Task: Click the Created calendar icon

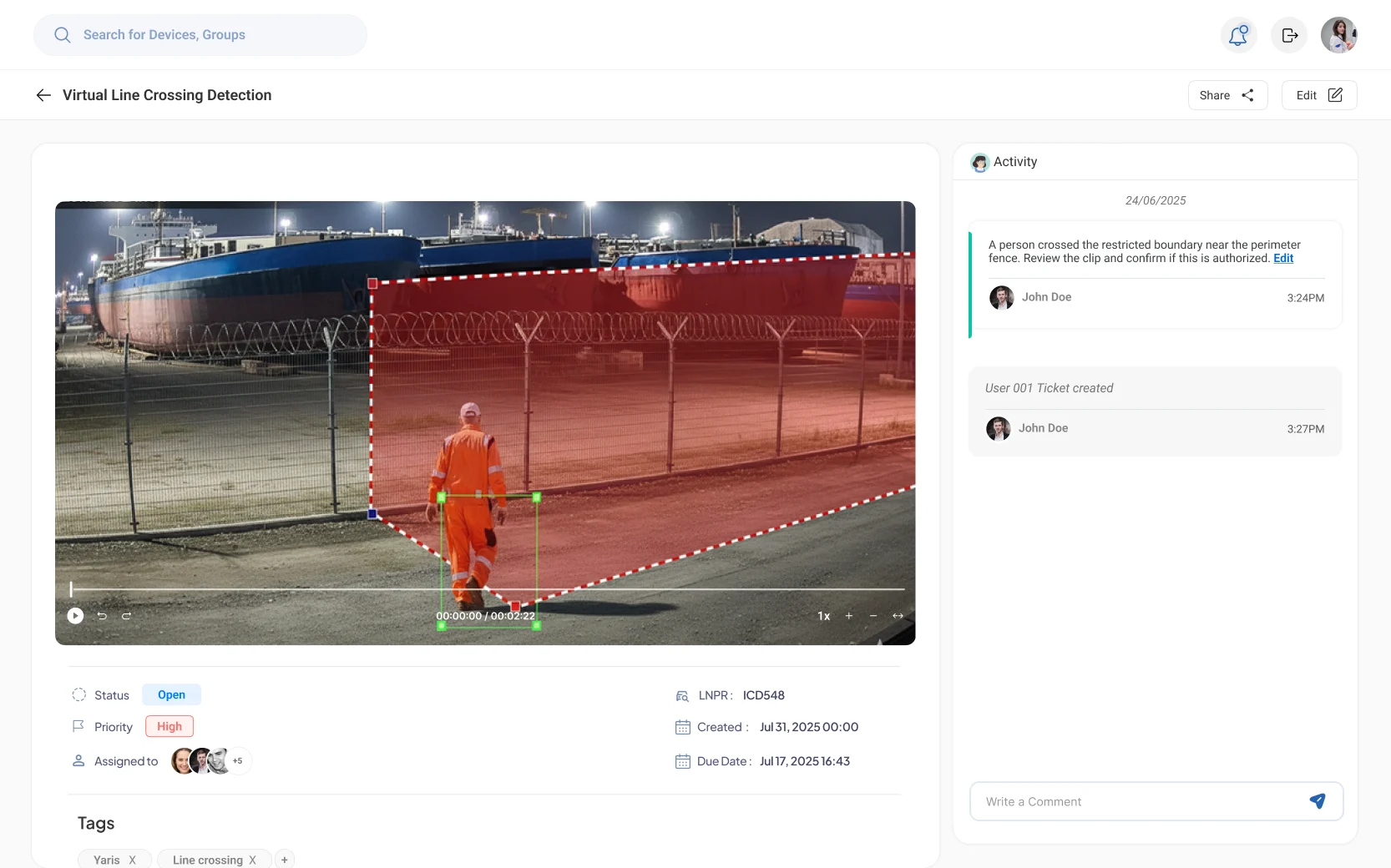Action: coord(683,727)
